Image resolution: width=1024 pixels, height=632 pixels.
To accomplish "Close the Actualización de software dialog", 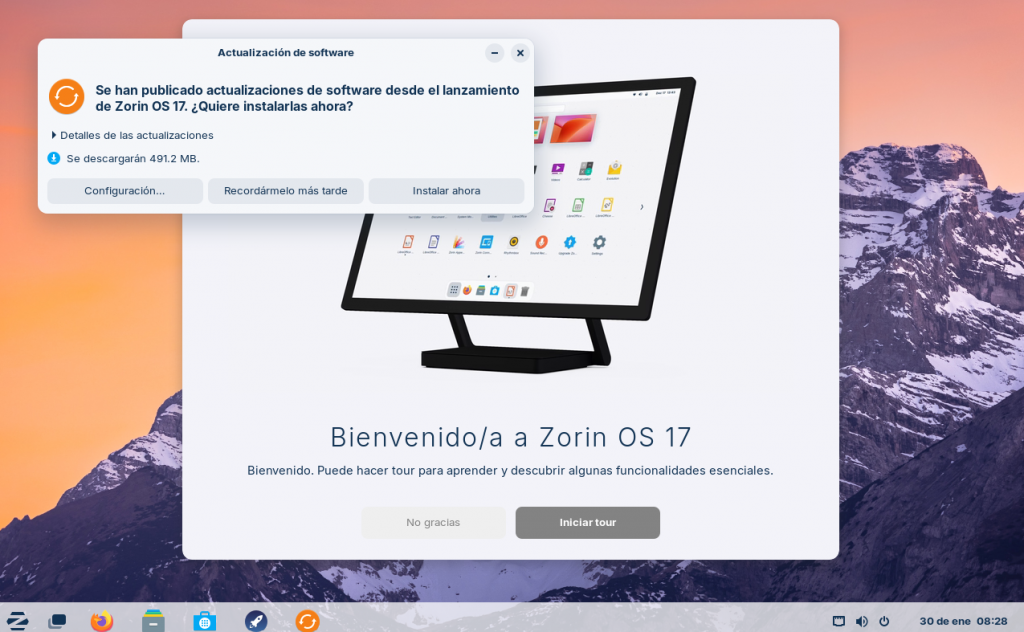I will tap(520, 53).
